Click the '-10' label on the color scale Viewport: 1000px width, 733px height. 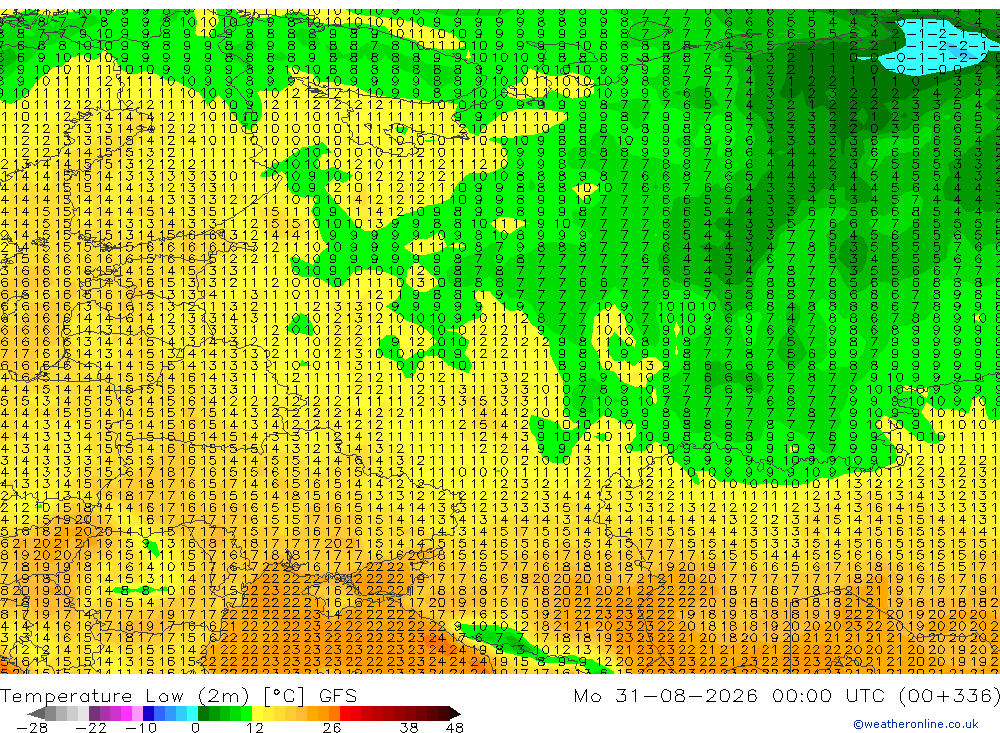click(x=141, y=727)
